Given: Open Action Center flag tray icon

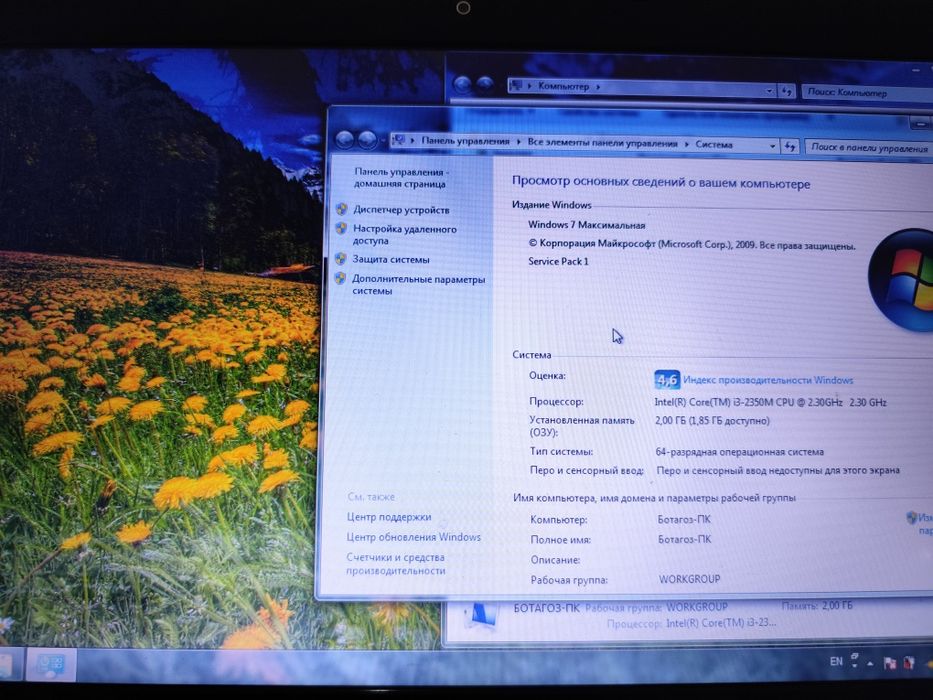Looking at the screenshot, I should coord(890,662).
